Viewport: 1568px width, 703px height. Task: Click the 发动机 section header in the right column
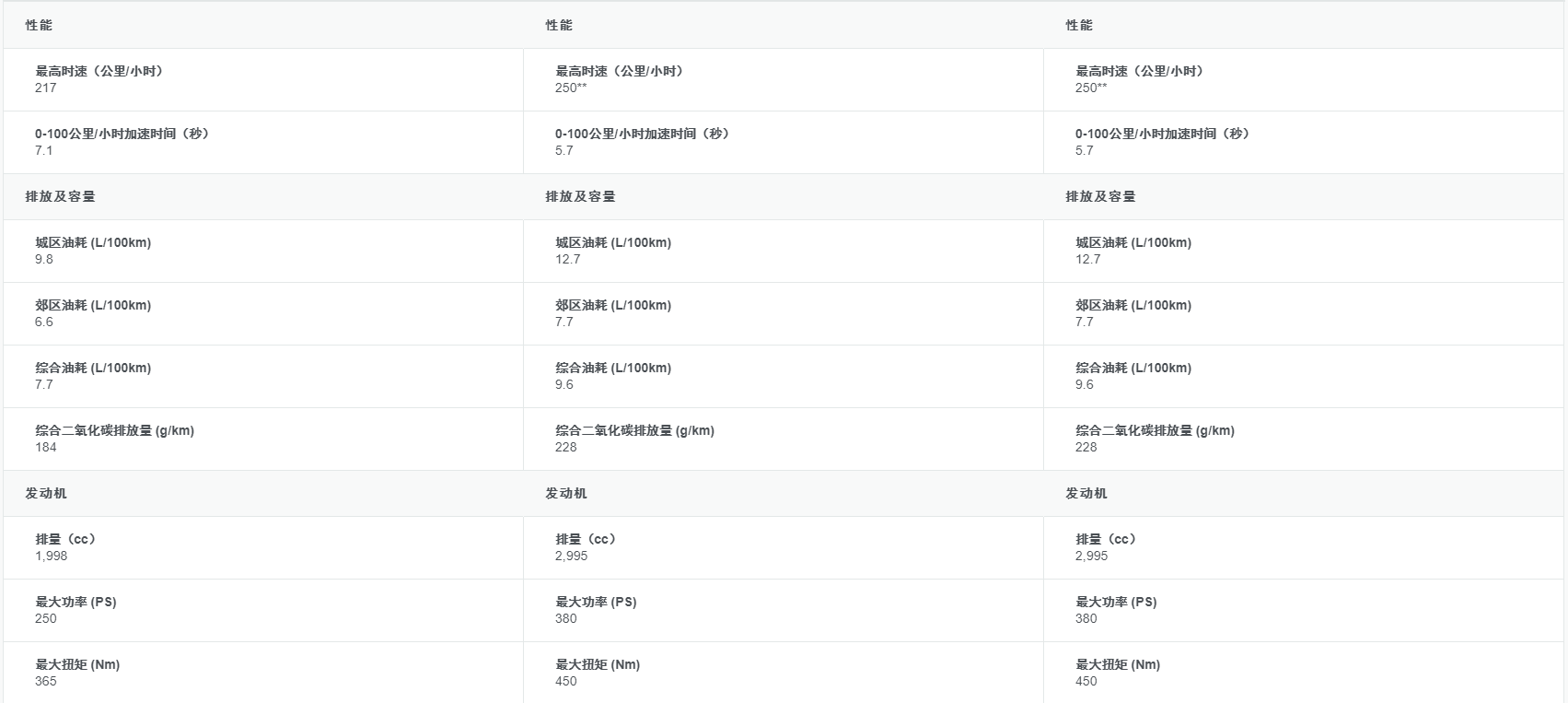coord(1086,493)
